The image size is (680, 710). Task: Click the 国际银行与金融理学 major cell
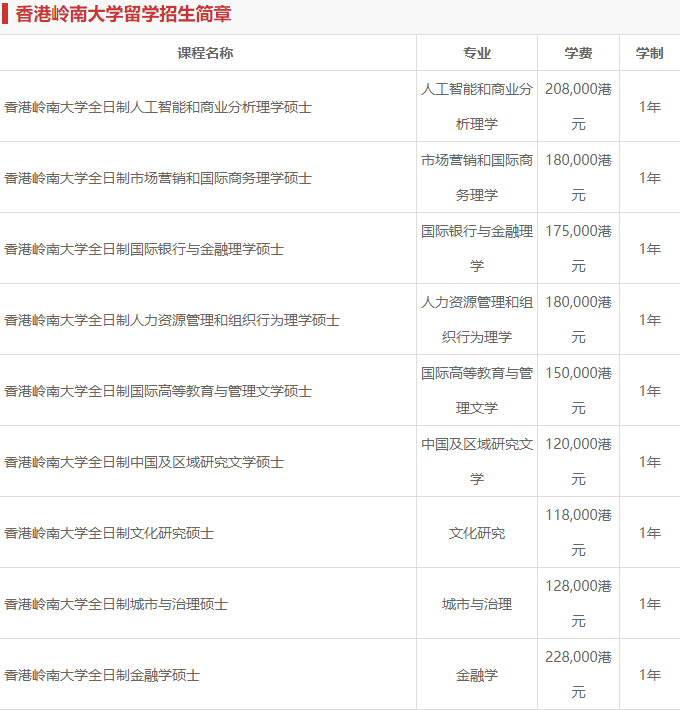tap(477, 249)
